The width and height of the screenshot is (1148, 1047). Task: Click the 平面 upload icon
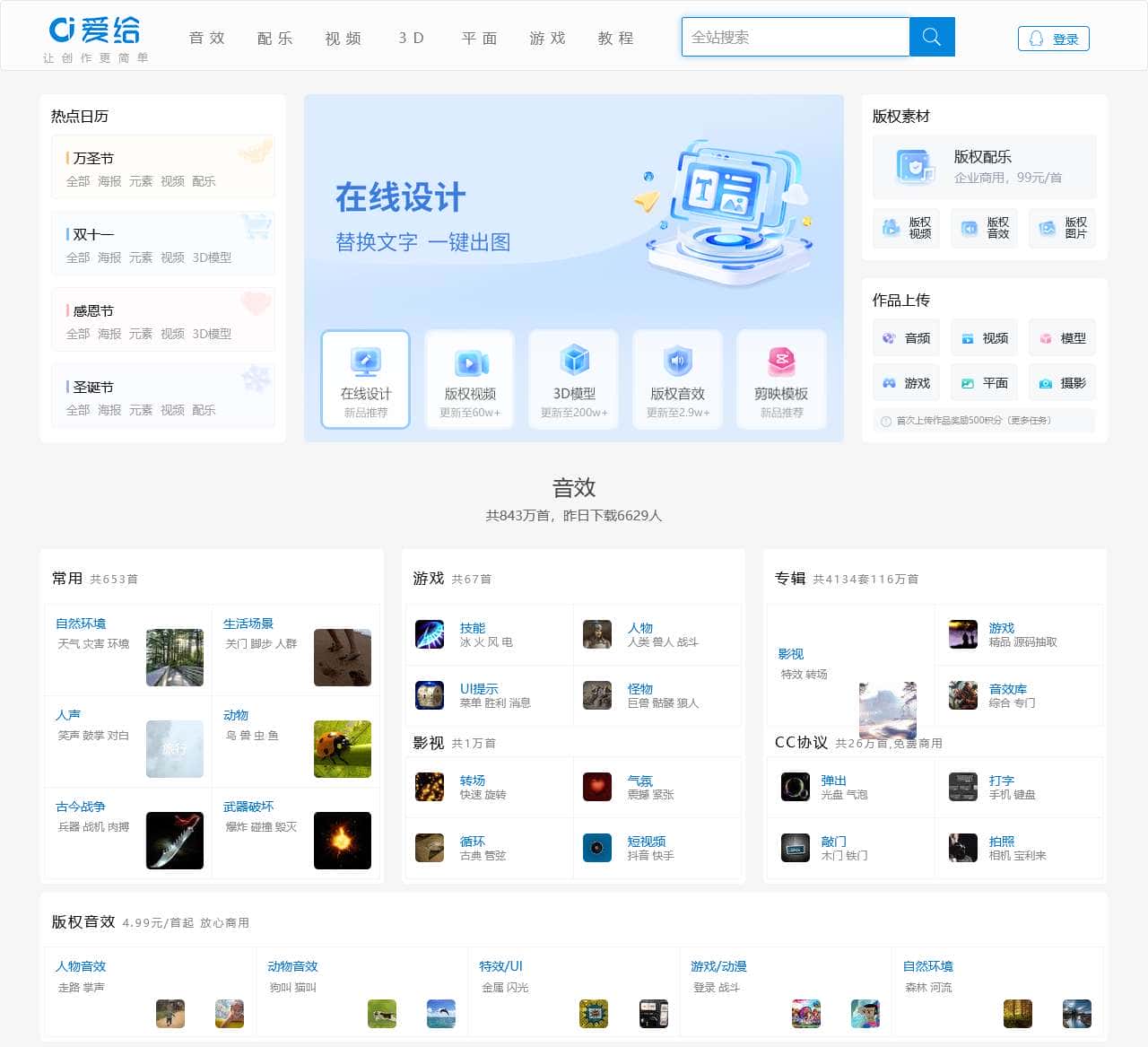968,383
